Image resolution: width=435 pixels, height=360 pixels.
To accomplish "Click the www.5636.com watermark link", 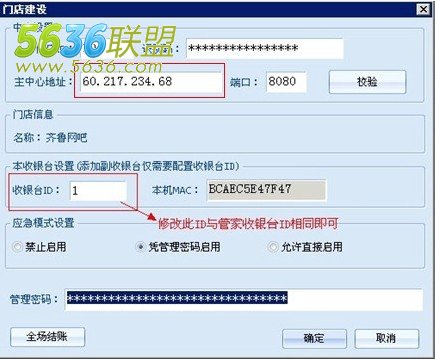I will click(x=89, y=67).
